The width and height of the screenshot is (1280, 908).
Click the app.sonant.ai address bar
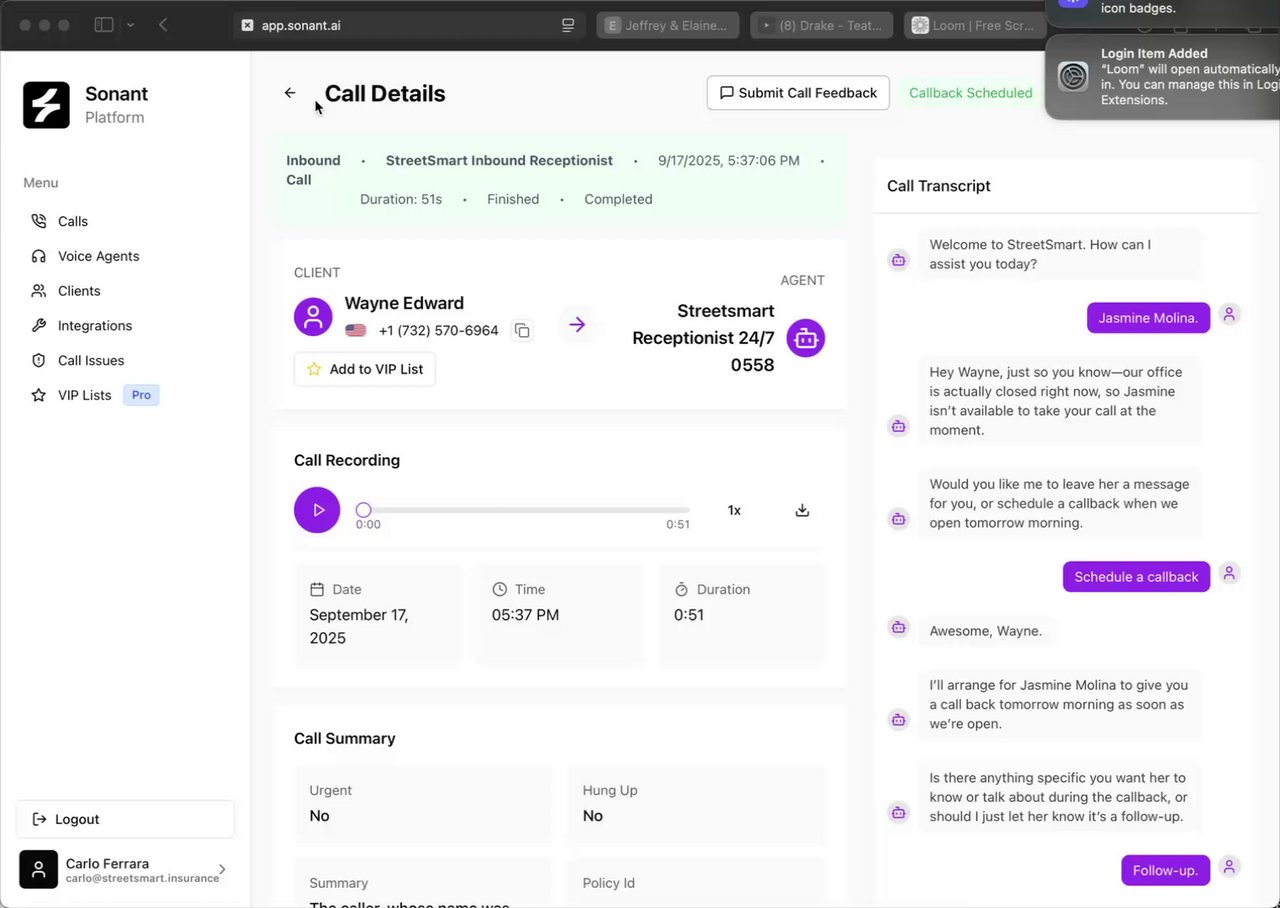click(400, 25)
